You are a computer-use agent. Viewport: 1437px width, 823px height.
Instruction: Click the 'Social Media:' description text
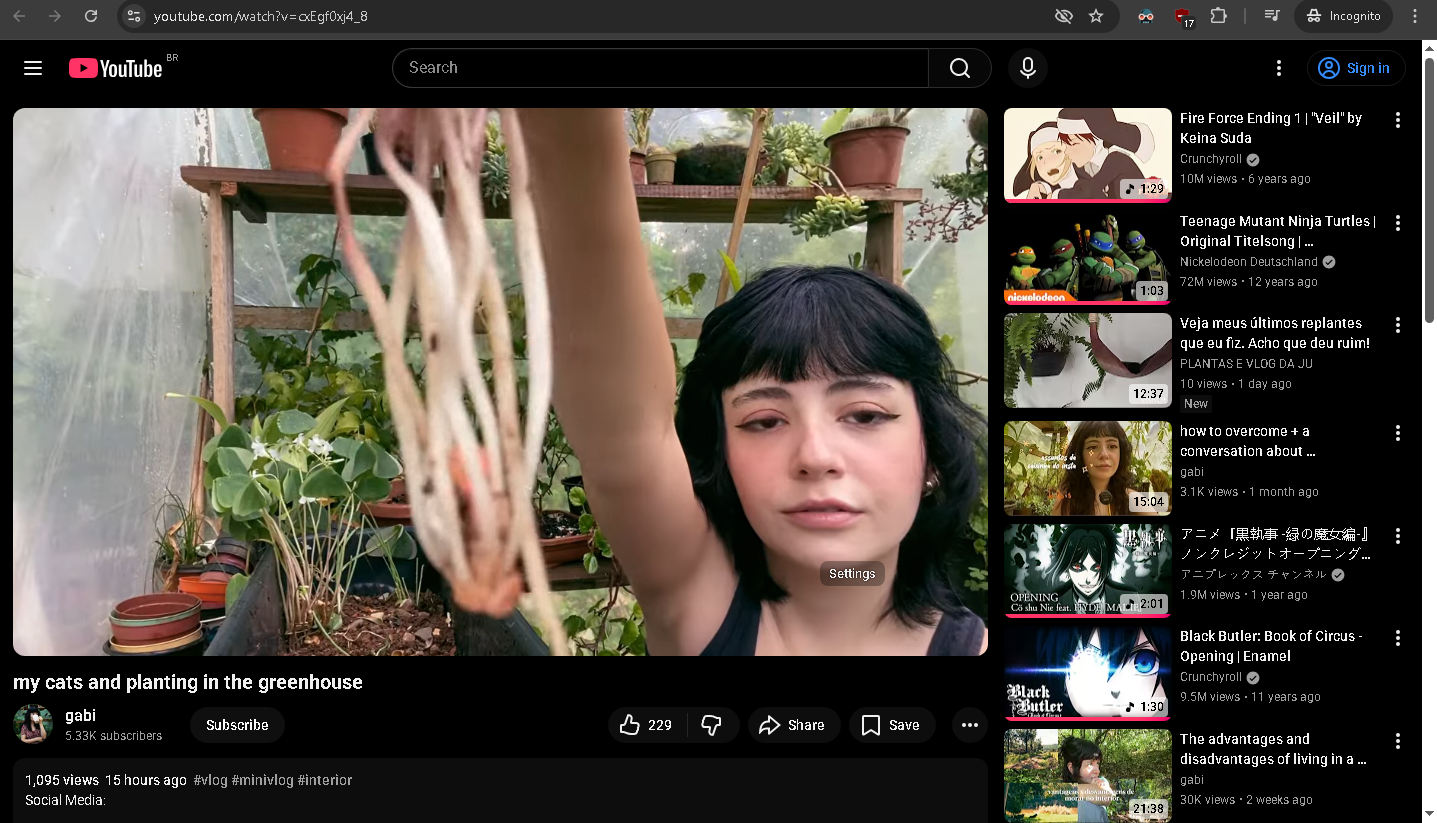[65, 800]
